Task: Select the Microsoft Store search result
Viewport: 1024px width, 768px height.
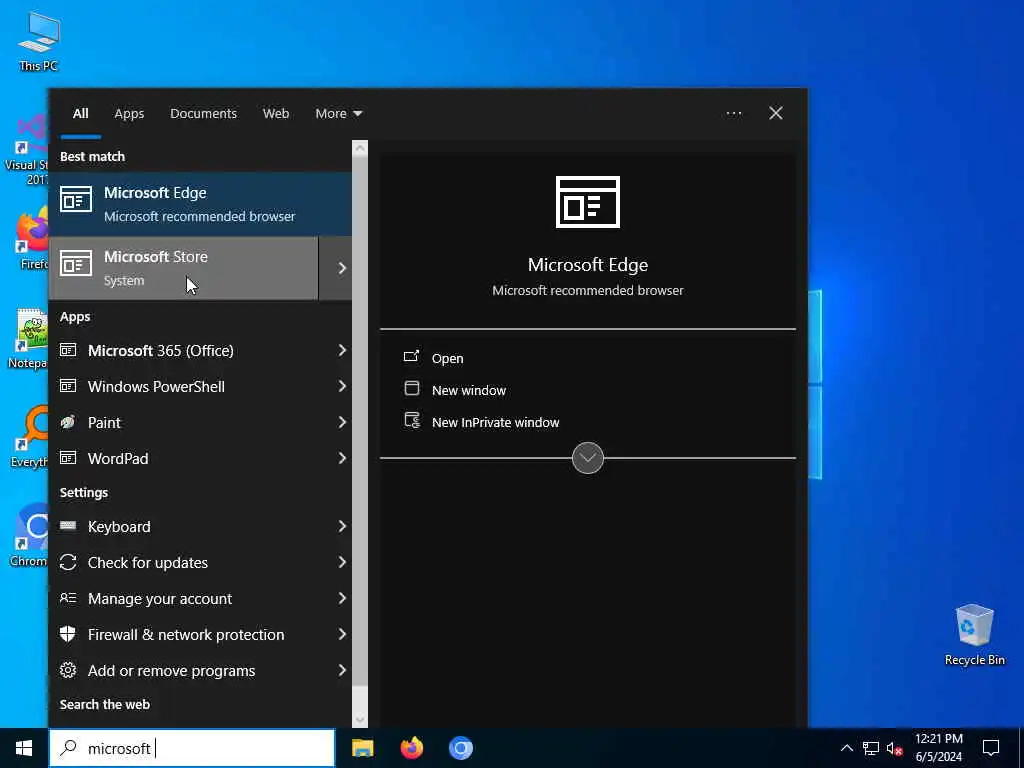Action: click(x=184, y=268)
